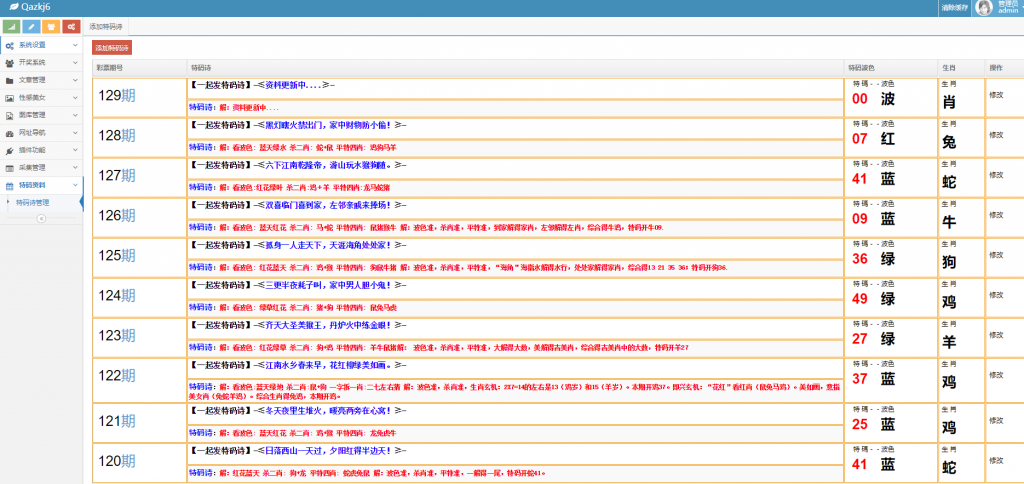Screen dimensions: 1024x484
Task: Expand the 文章管理 sidebar menu
Action: pyautogui.click(x=40, y=80)
